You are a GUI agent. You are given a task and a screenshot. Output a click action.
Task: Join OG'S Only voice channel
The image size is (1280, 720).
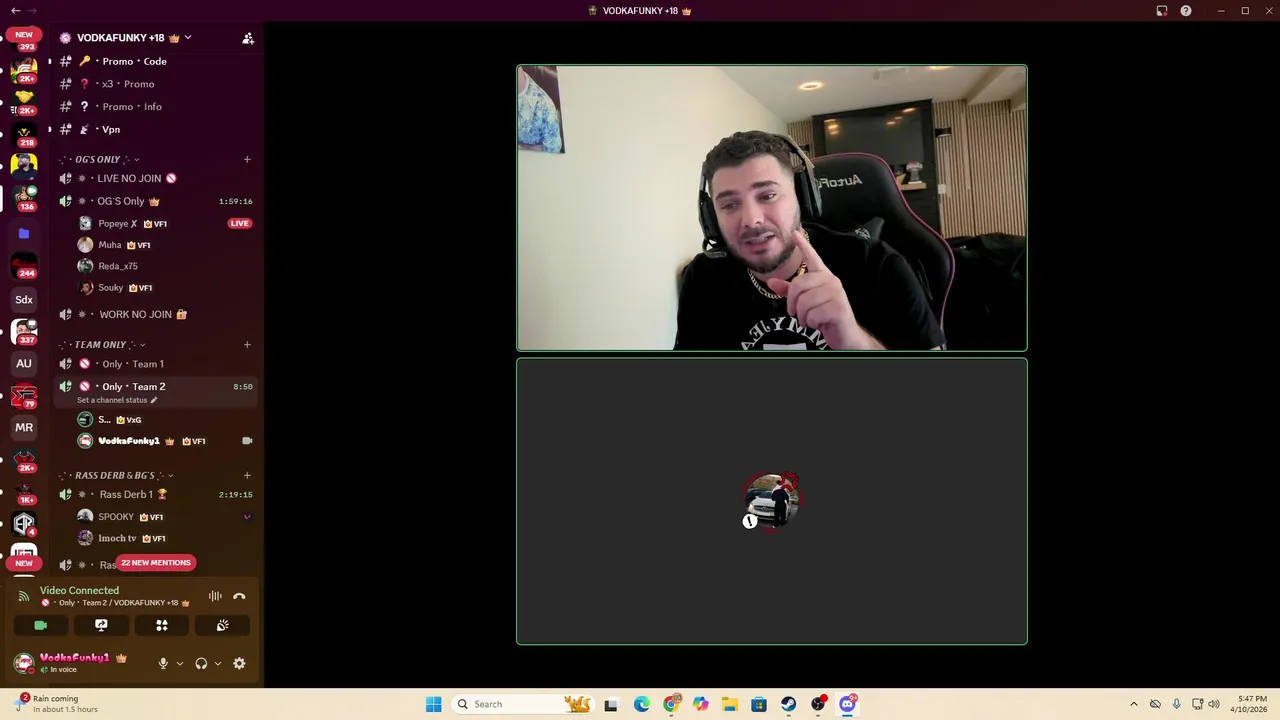[155, 201]
